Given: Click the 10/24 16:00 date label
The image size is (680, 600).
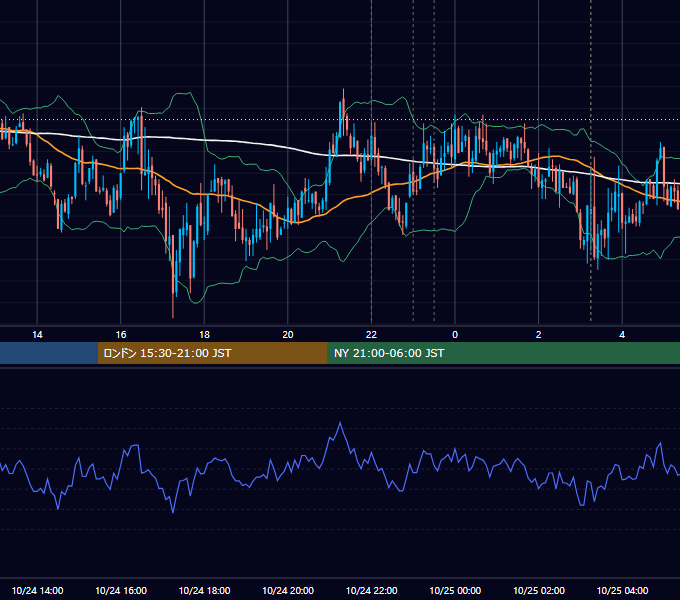Looking at the screenshot, I should [121, 590].
